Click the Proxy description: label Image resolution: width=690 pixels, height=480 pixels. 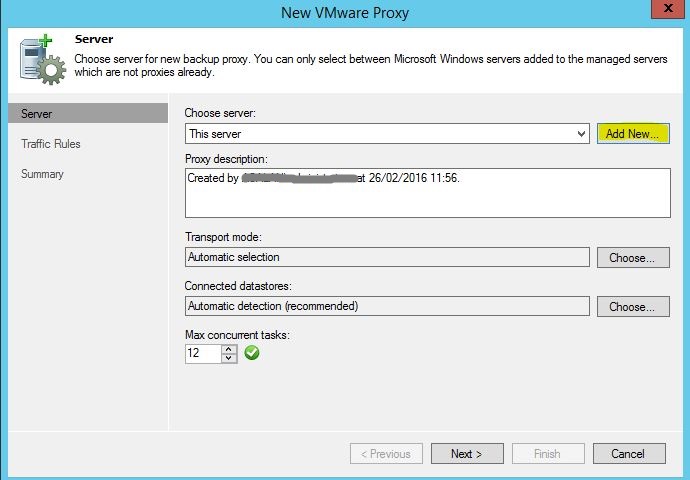coord(226,159)
